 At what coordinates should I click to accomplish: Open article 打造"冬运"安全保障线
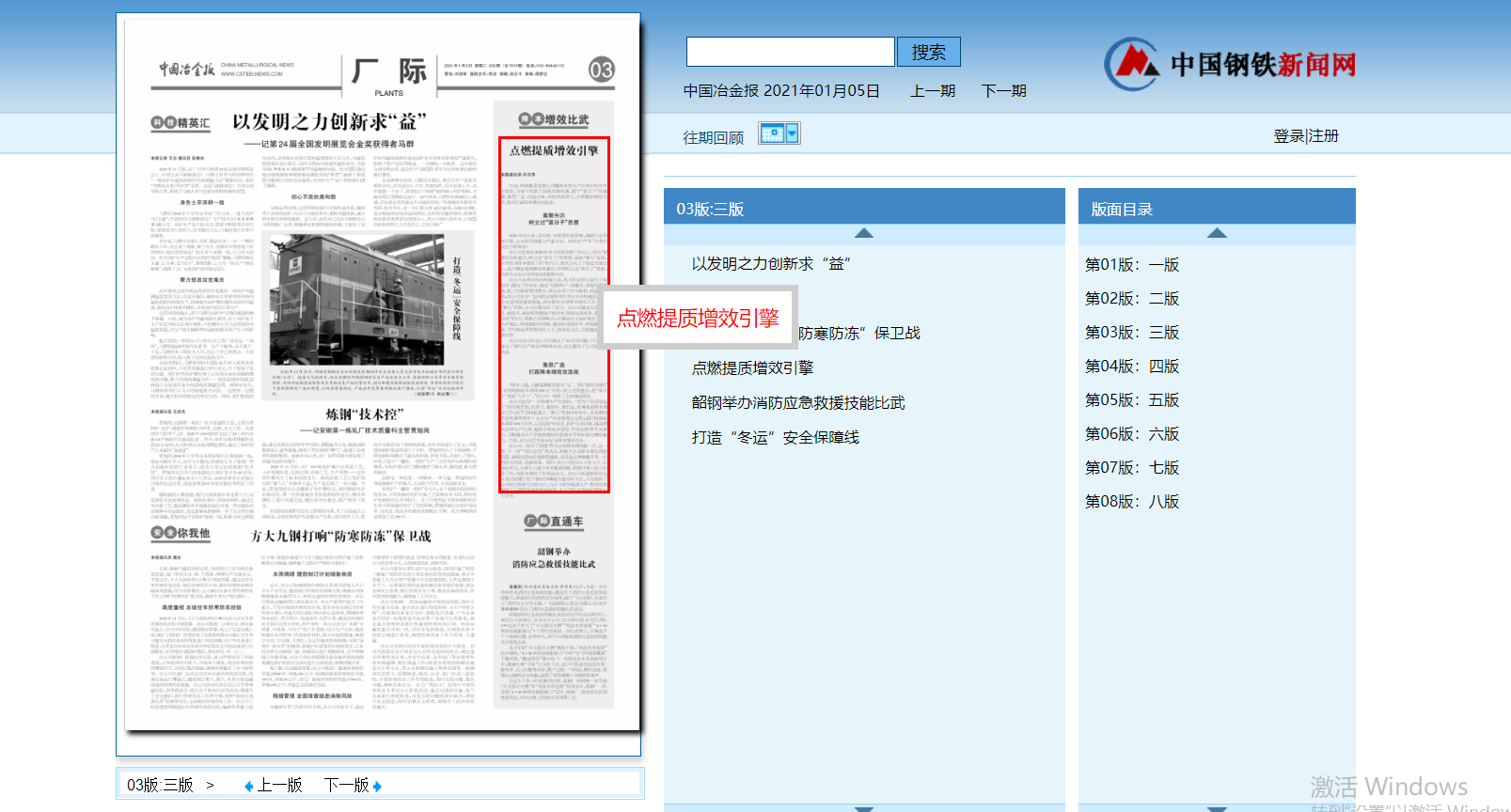776,438
